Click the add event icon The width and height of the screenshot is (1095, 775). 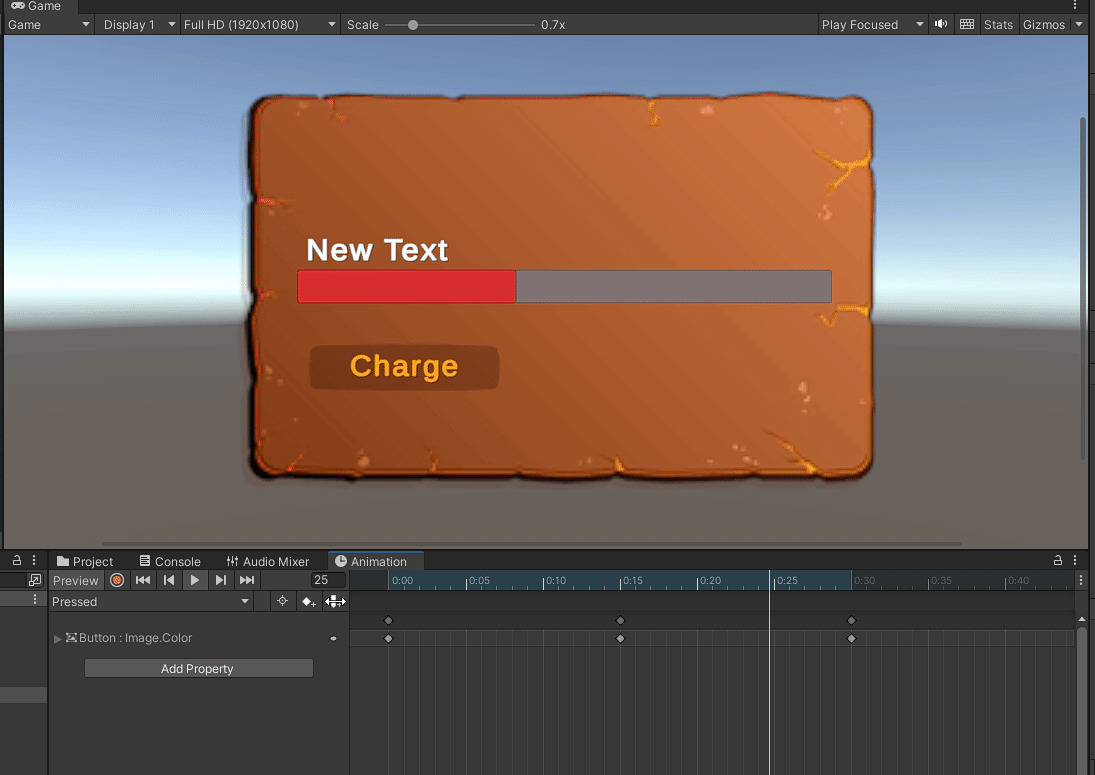335,601
